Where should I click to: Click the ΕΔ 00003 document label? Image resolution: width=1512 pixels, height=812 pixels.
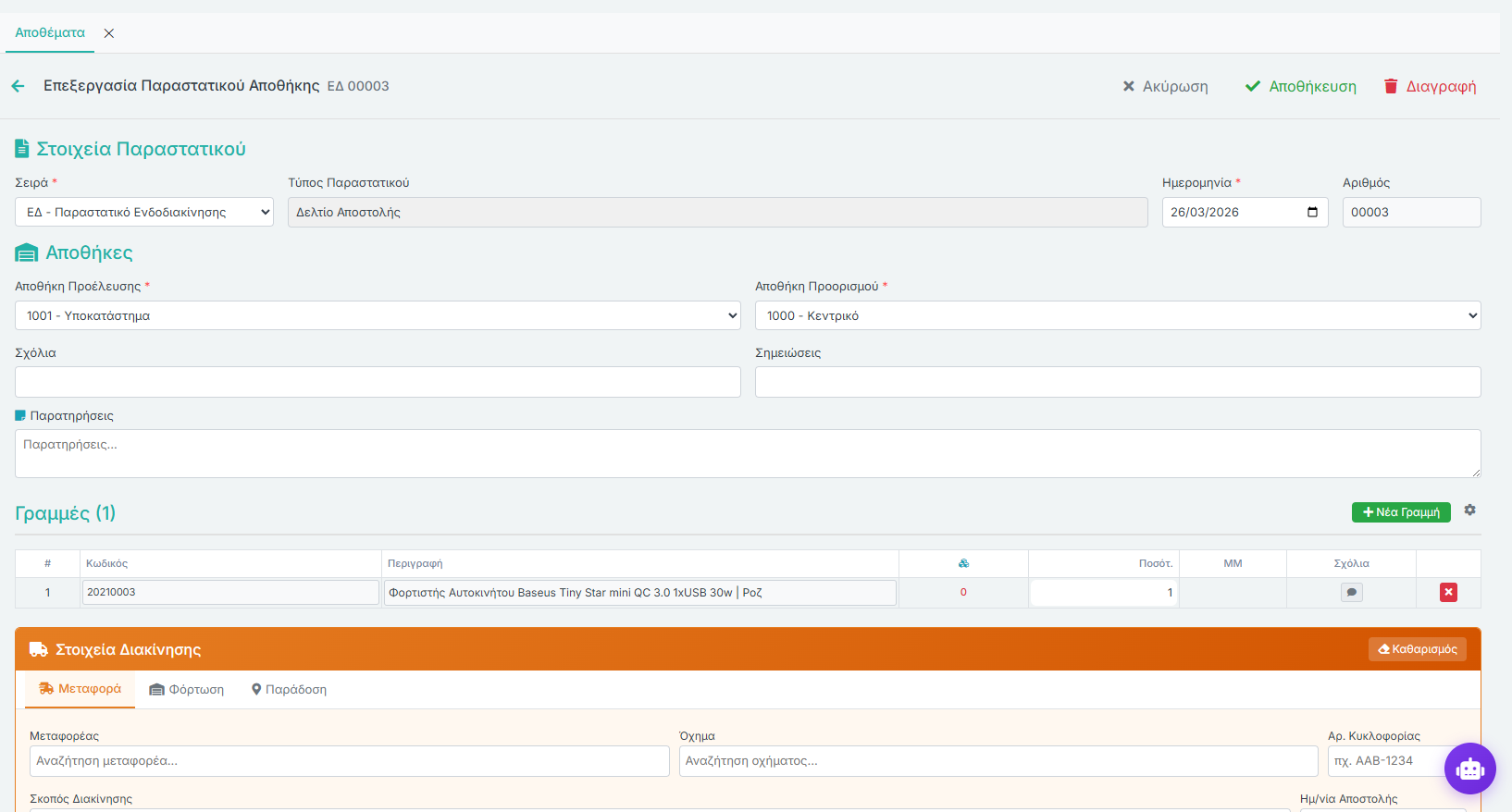coord(358,86)
